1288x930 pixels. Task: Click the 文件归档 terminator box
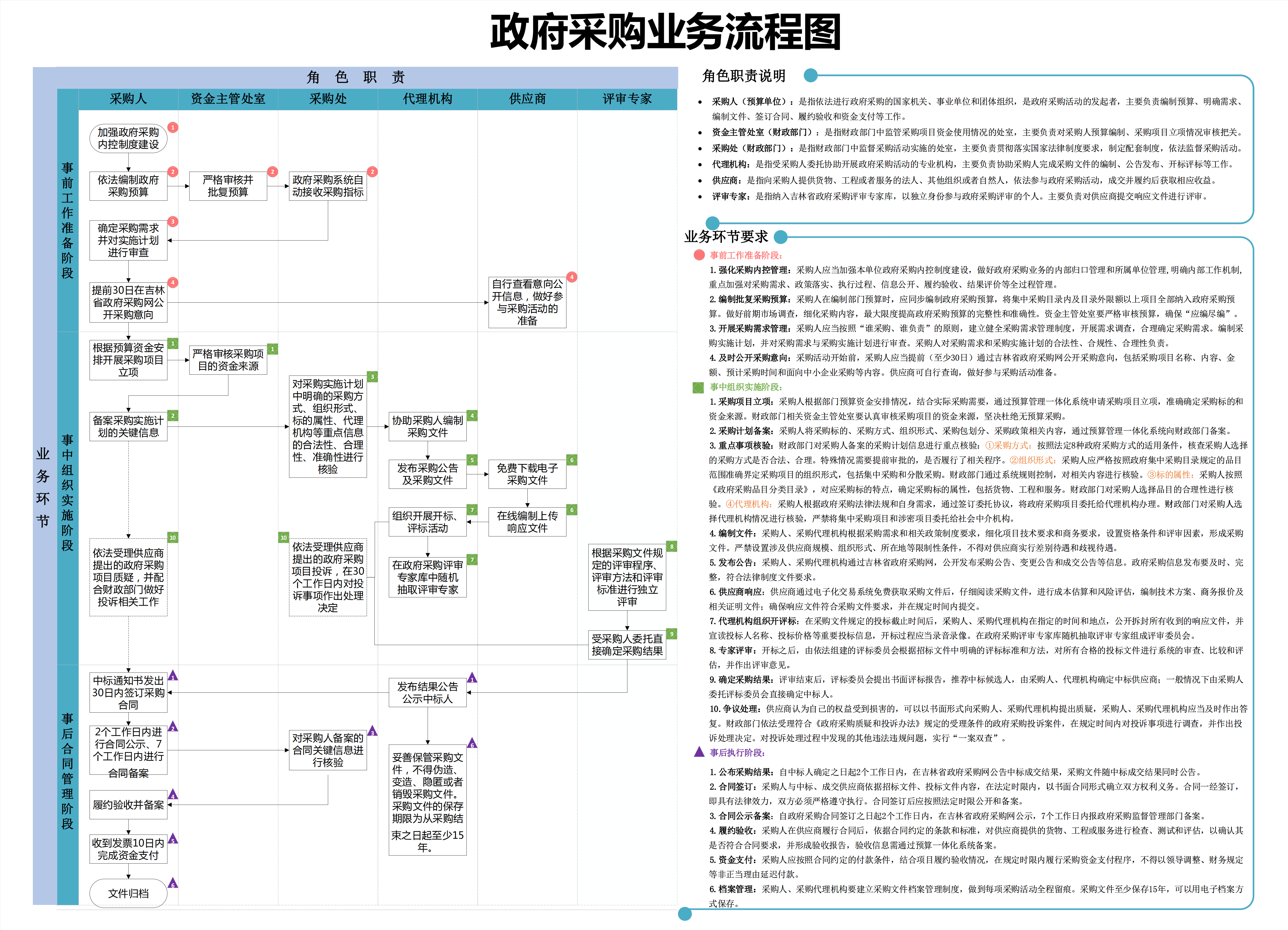tap(128, 893)
